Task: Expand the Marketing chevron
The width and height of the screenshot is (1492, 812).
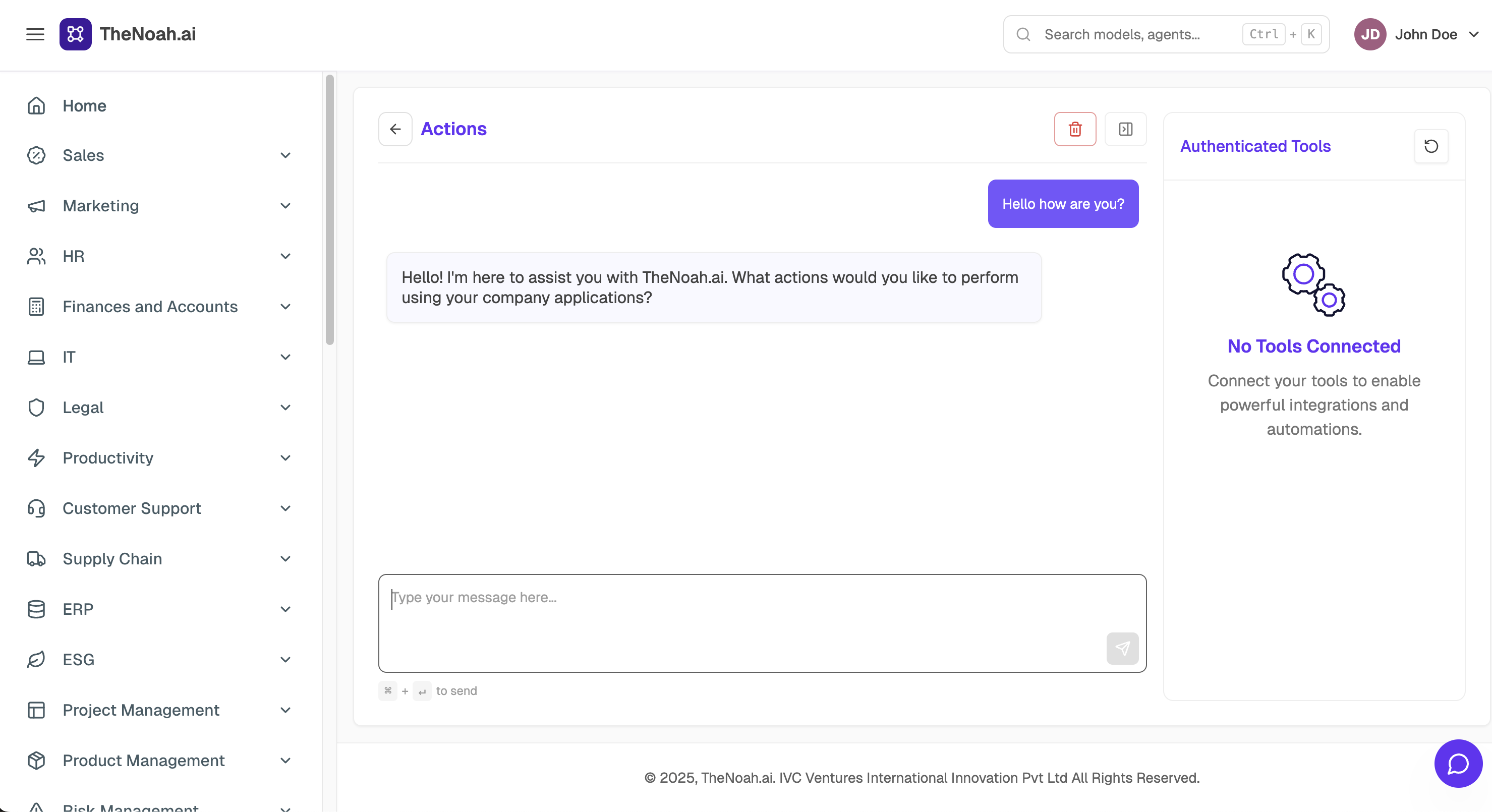Action: (x=285, y=206)
